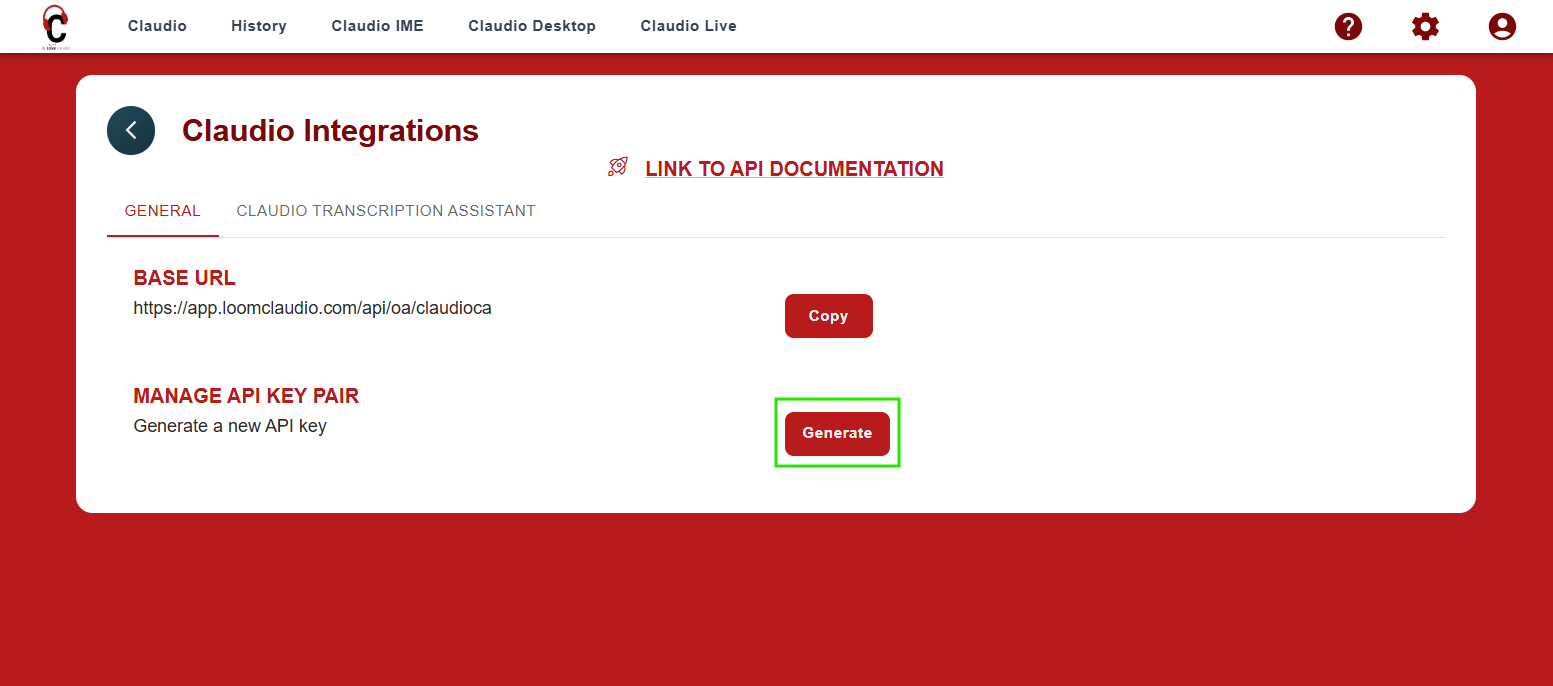Screen dimensions: 1553x686
Task: Navigate to the History page
Action: [x=258, y=26]
